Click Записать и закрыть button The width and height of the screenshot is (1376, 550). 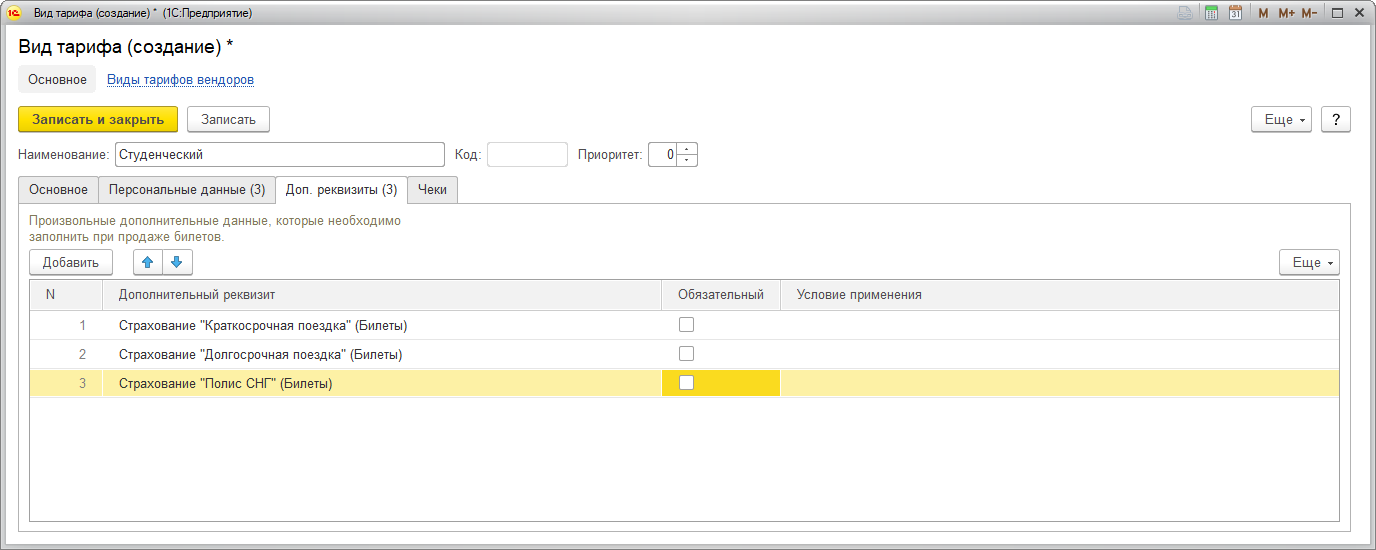(98, 119)
